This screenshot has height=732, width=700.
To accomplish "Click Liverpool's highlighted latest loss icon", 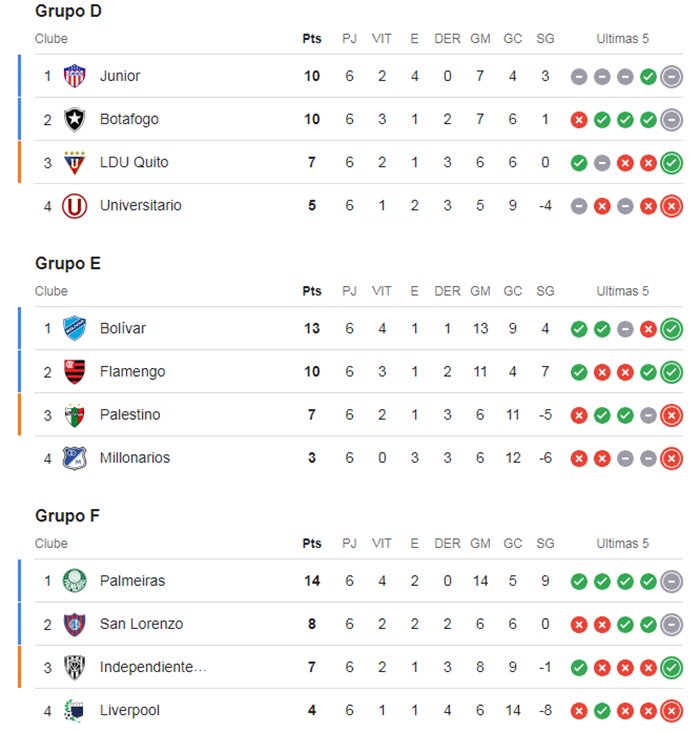I will point(672,711).
